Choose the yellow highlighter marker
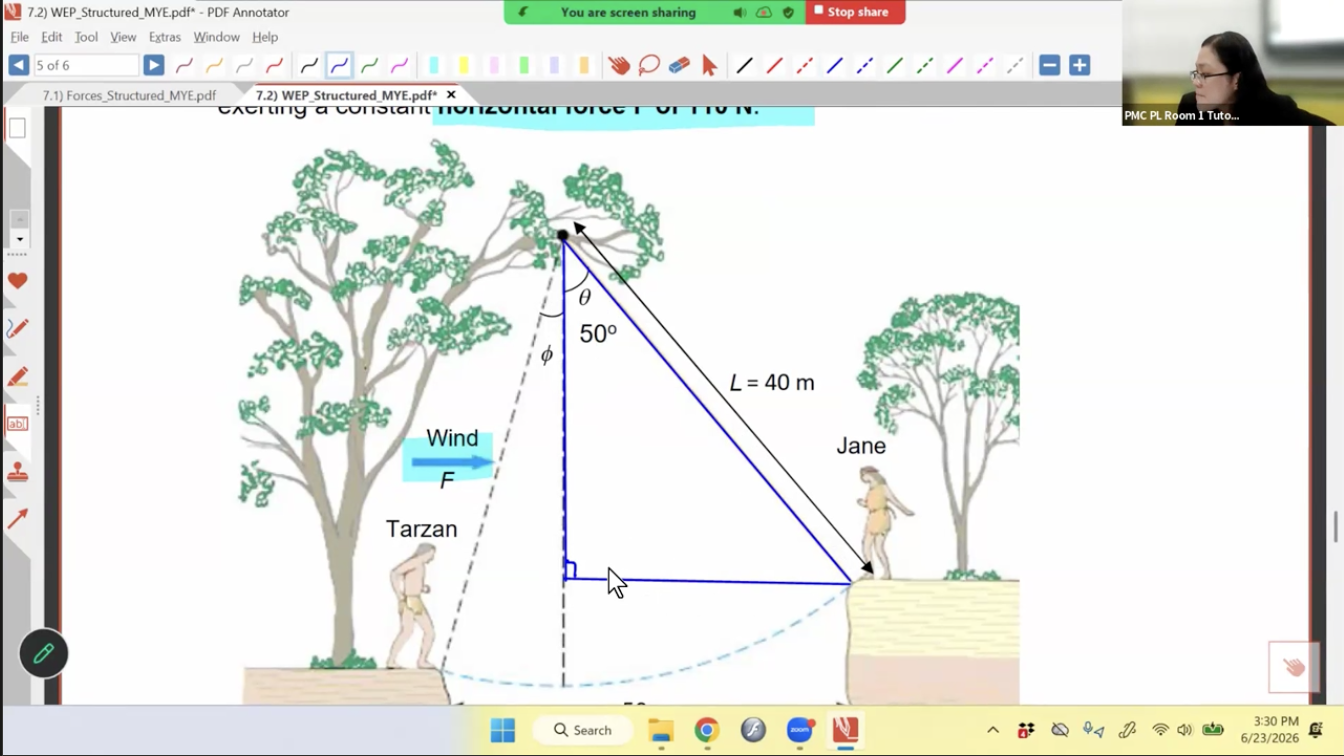1344x756 pixels. pos(463,65)
